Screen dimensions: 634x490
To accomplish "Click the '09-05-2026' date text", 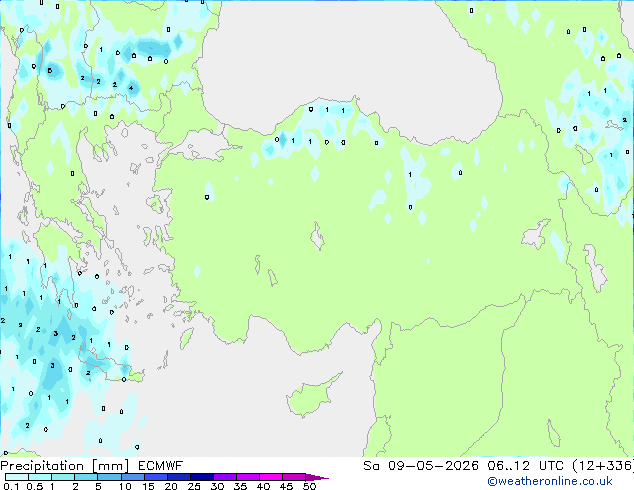I will [433, 466].
